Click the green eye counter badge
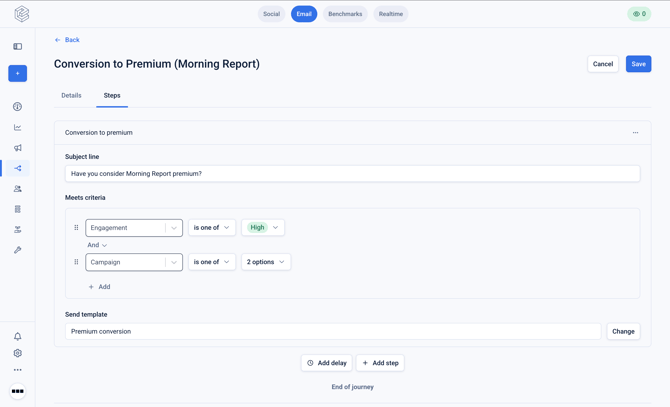The image size is (670, 407). pos(639,14)
